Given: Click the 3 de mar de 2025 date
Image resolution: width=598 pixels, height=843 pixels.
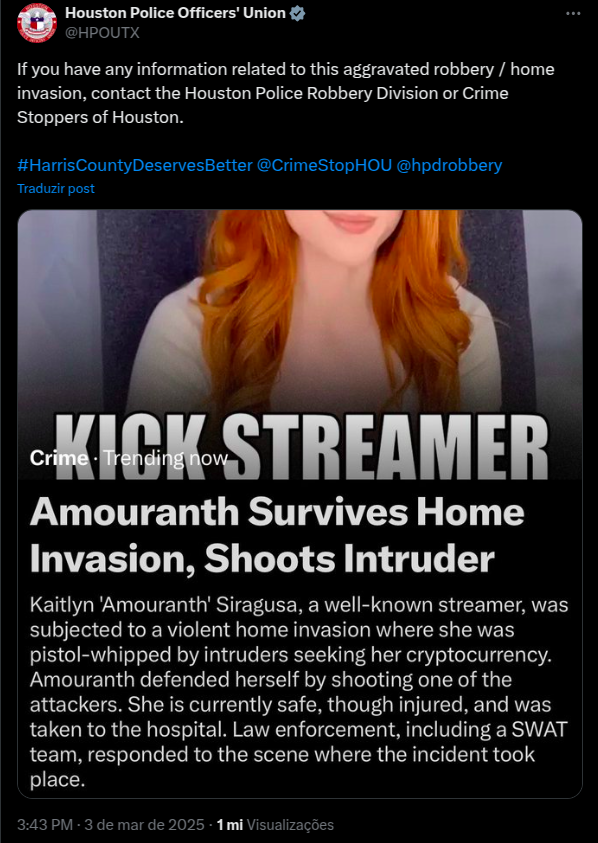Looking at the screenshot, I should click(x=146, y=825).
